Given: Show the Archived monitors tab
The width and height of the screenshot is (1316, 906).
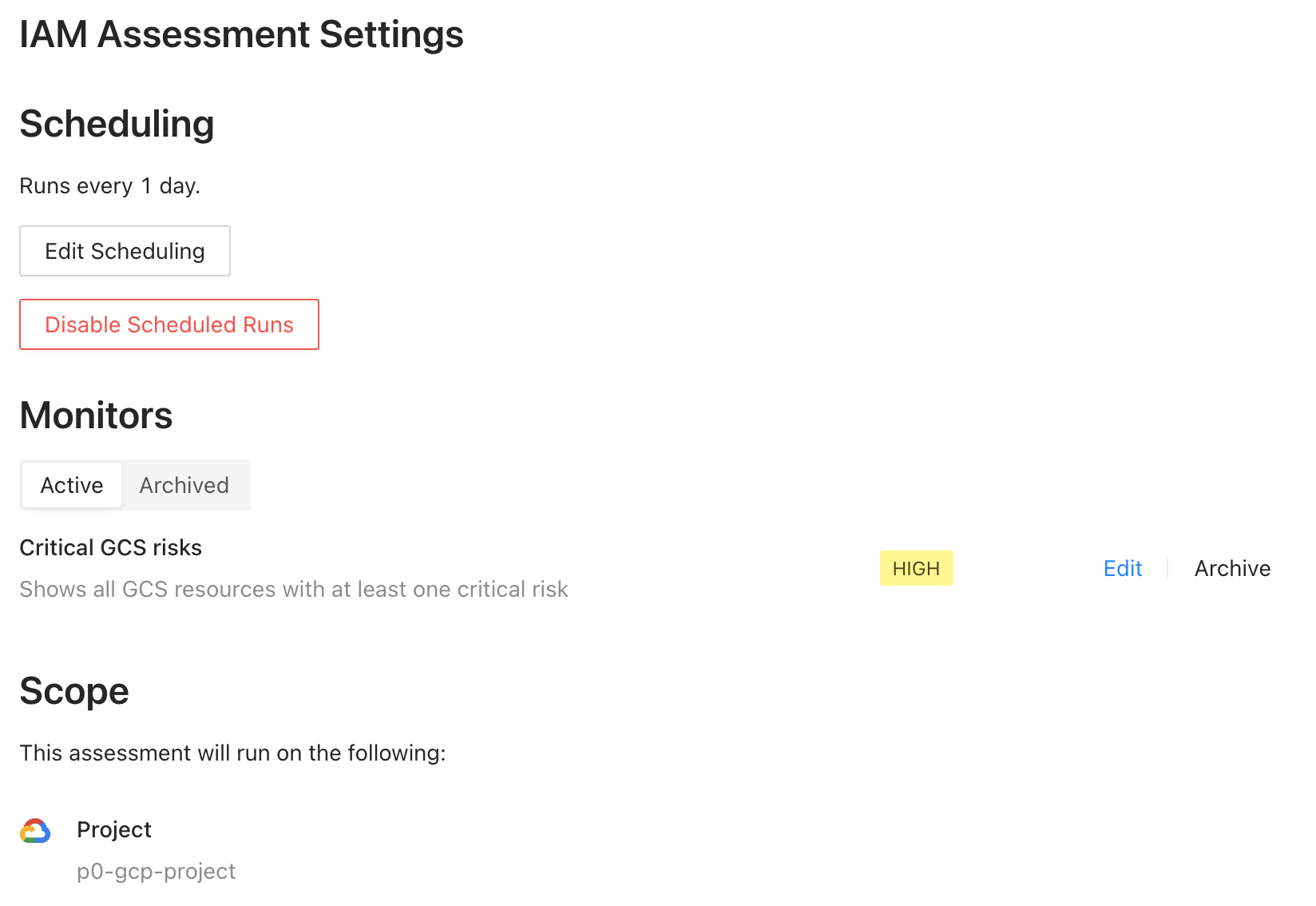Looking at the screenshot, I should pos(184,485).
